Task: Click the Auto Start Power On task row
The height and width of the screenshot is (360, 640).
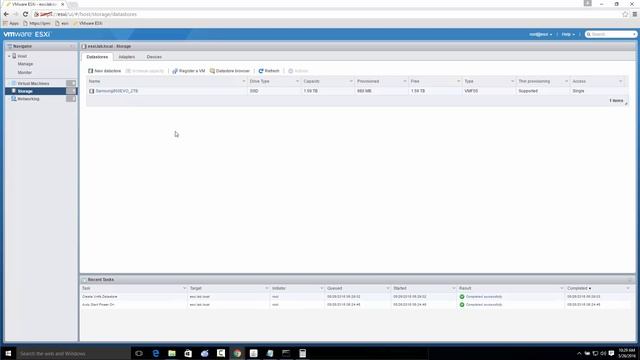Action: (x=355, y=304)
